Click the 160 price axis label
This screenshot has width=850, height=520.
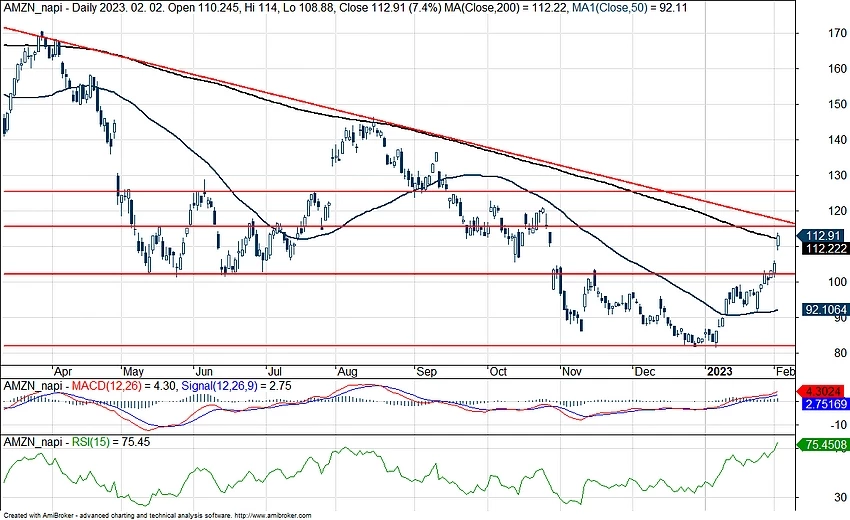coord(837,69)
